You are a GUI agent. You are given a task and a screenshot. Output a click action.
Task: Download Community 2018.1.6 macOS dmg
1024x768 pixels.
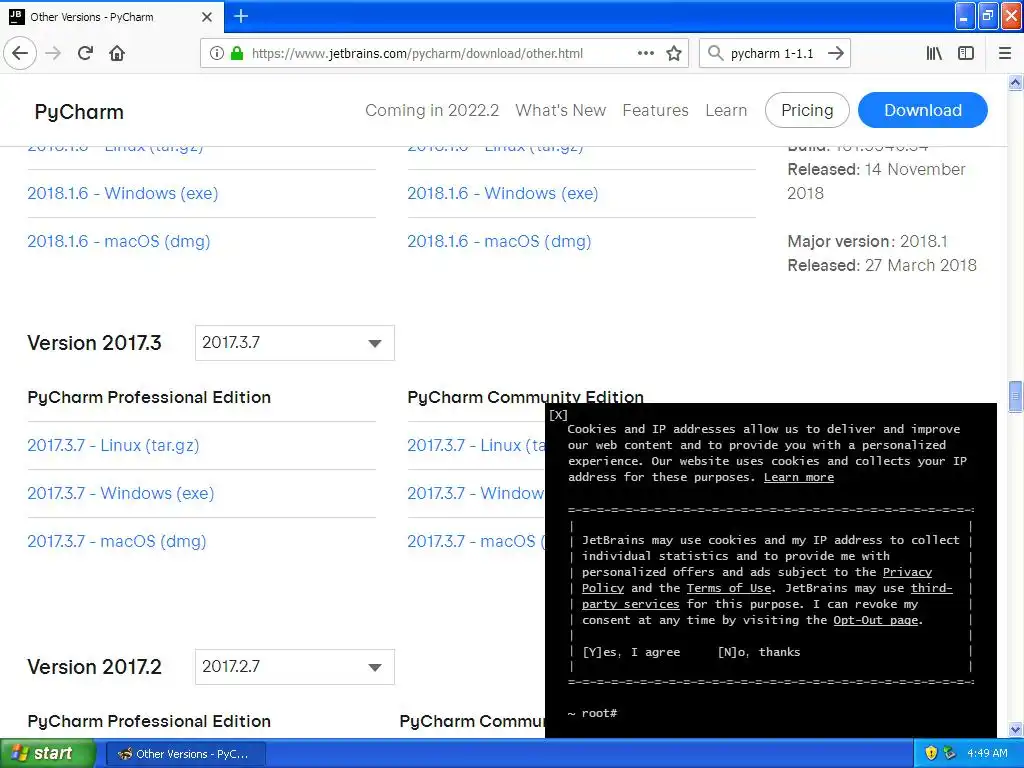pos(499,241)
